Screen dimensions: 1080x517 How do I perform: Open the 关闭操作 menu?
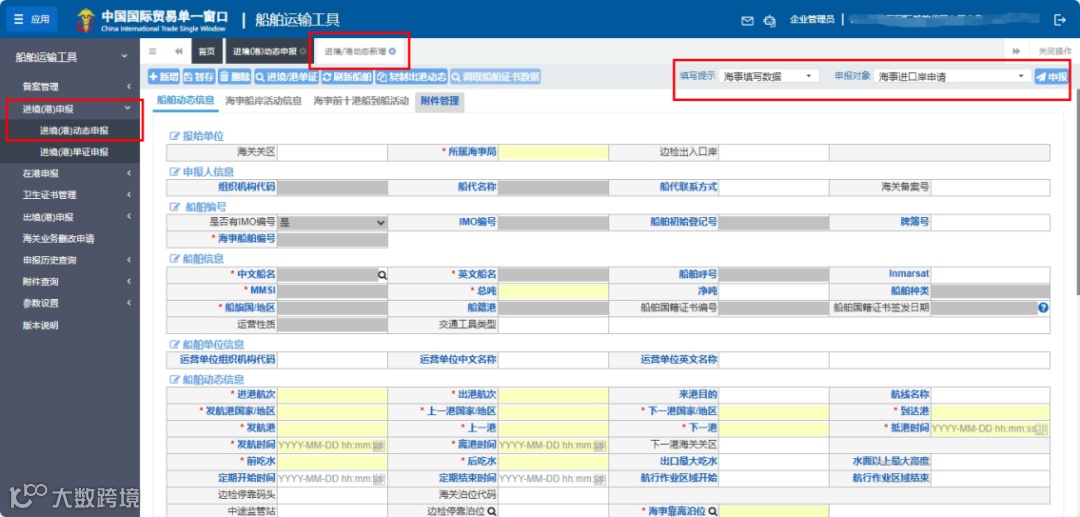(x=1055, y=52)
